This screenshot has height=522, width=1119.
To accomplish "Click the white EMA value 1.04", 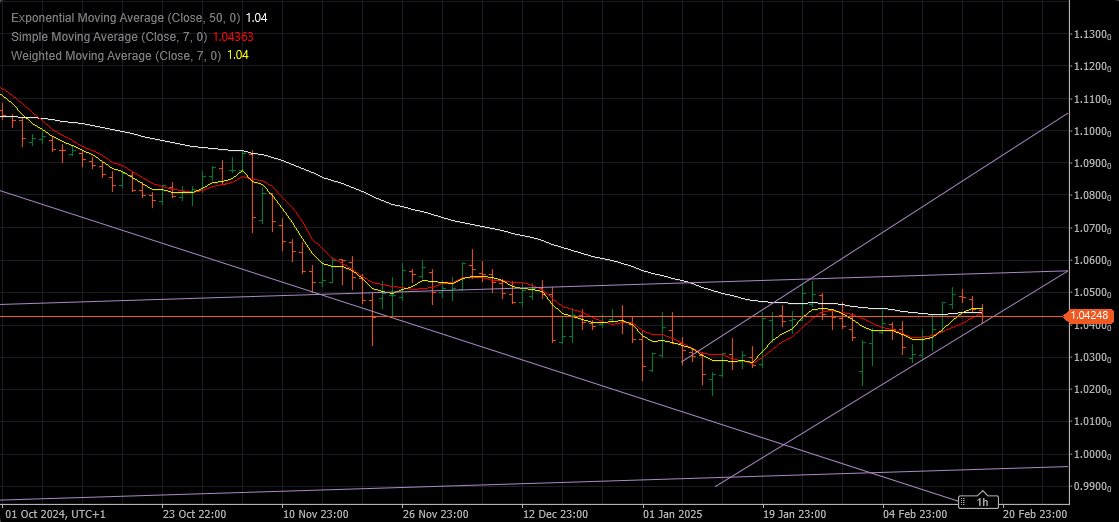I will (x=255, y=17).
